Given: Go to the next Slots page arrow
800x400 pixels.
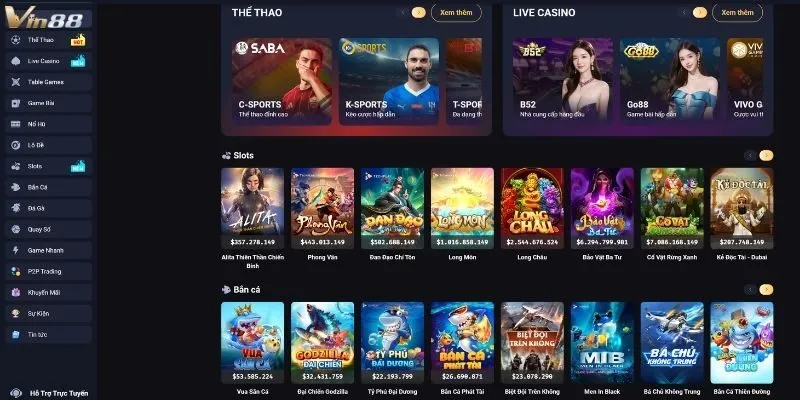Looking at the screenshot, I should 766,156.
